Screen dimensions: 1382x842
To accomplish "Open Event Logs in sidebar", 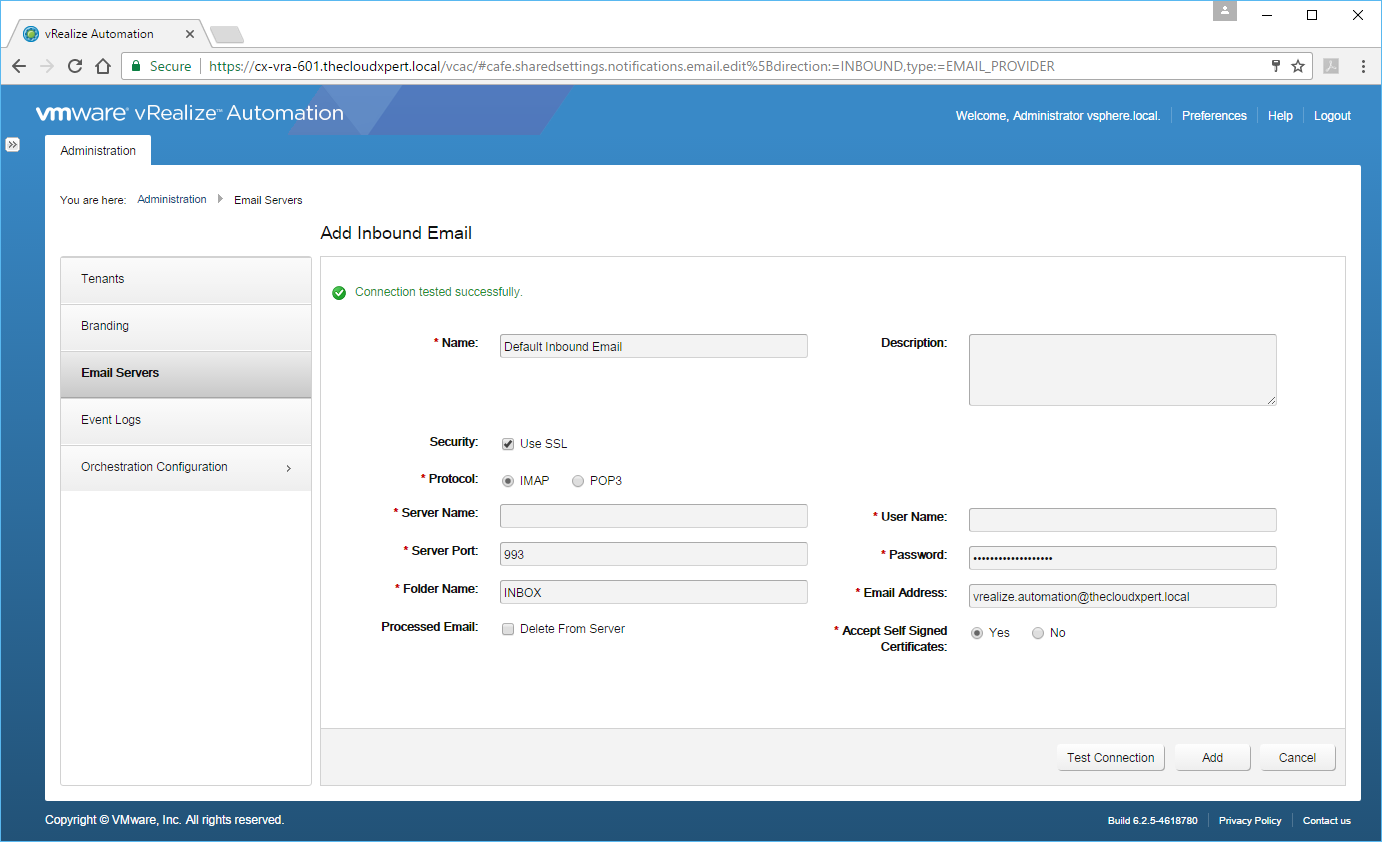I will (186, 420).
